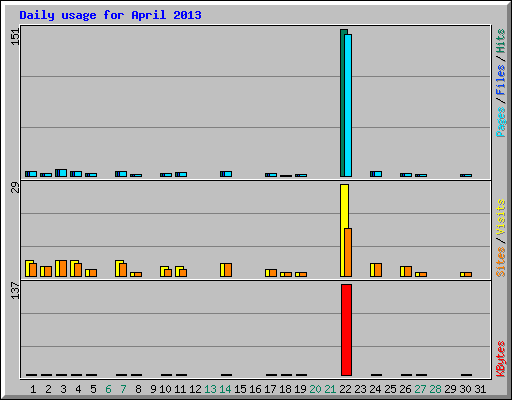The image size is (512, 400).
Task: Click the KBytes marker for day 1
Action: coord(31,375)
